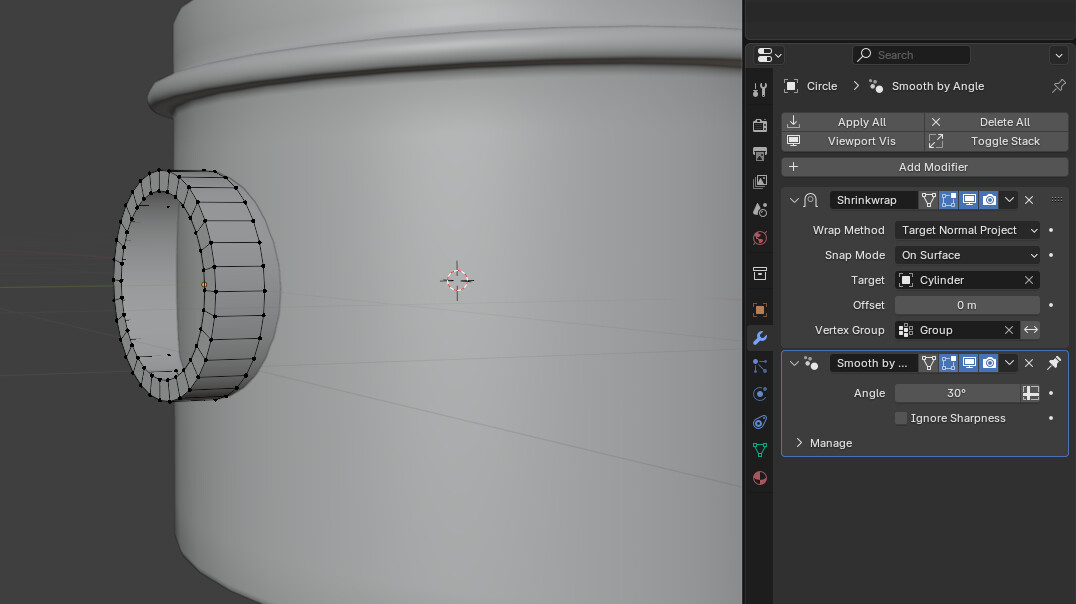Open the properties options dropdown arrow
This screenshot has width=1076, height=604.
1059,55
